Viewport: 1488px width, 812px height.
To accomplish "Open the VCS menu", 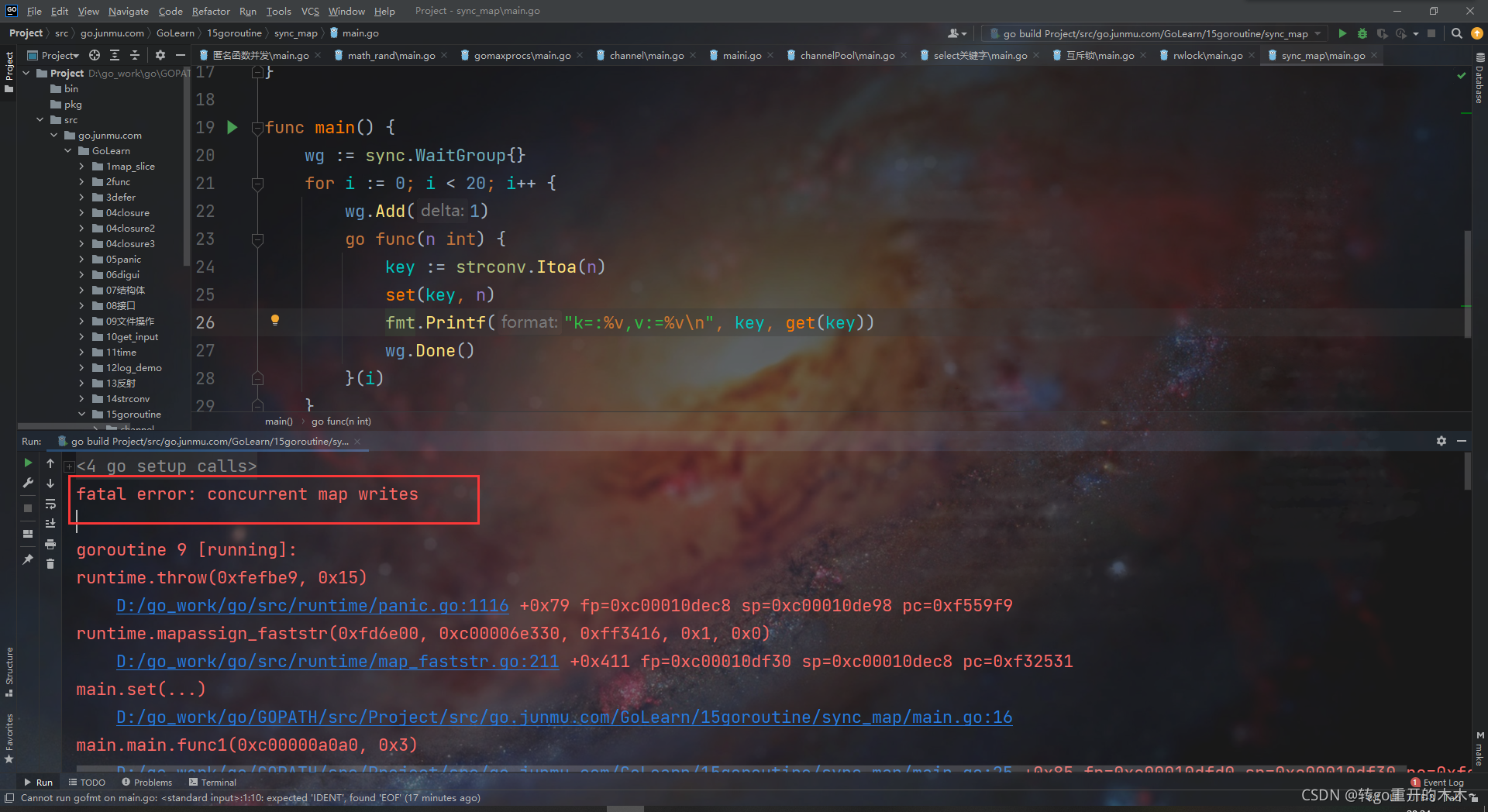I will pos(310,11).
